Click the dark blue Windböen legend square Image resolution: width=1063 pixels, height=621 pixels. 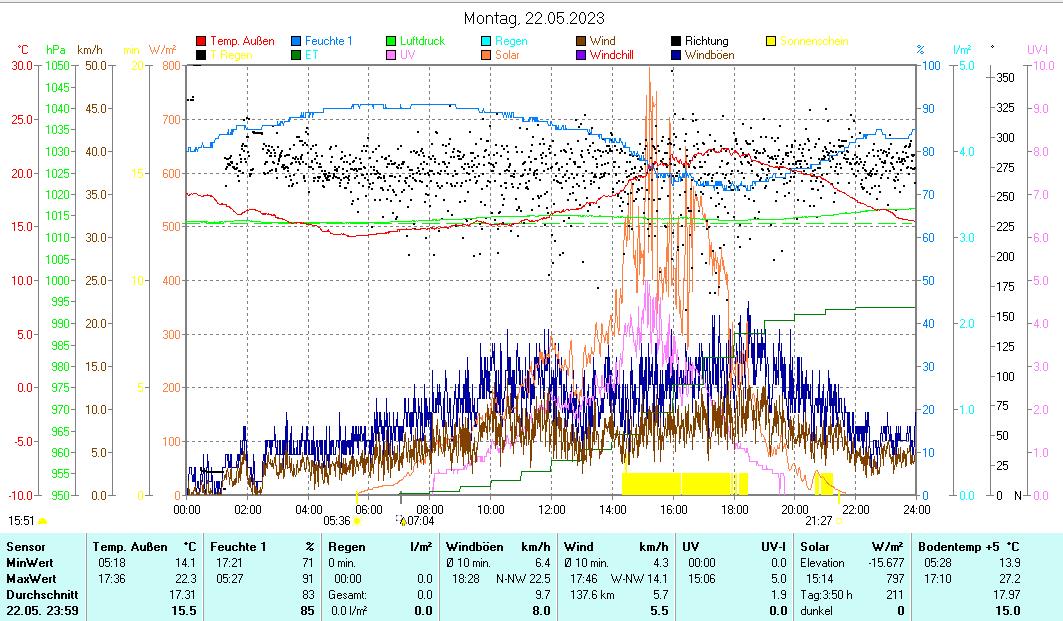[x=676, y=56]
